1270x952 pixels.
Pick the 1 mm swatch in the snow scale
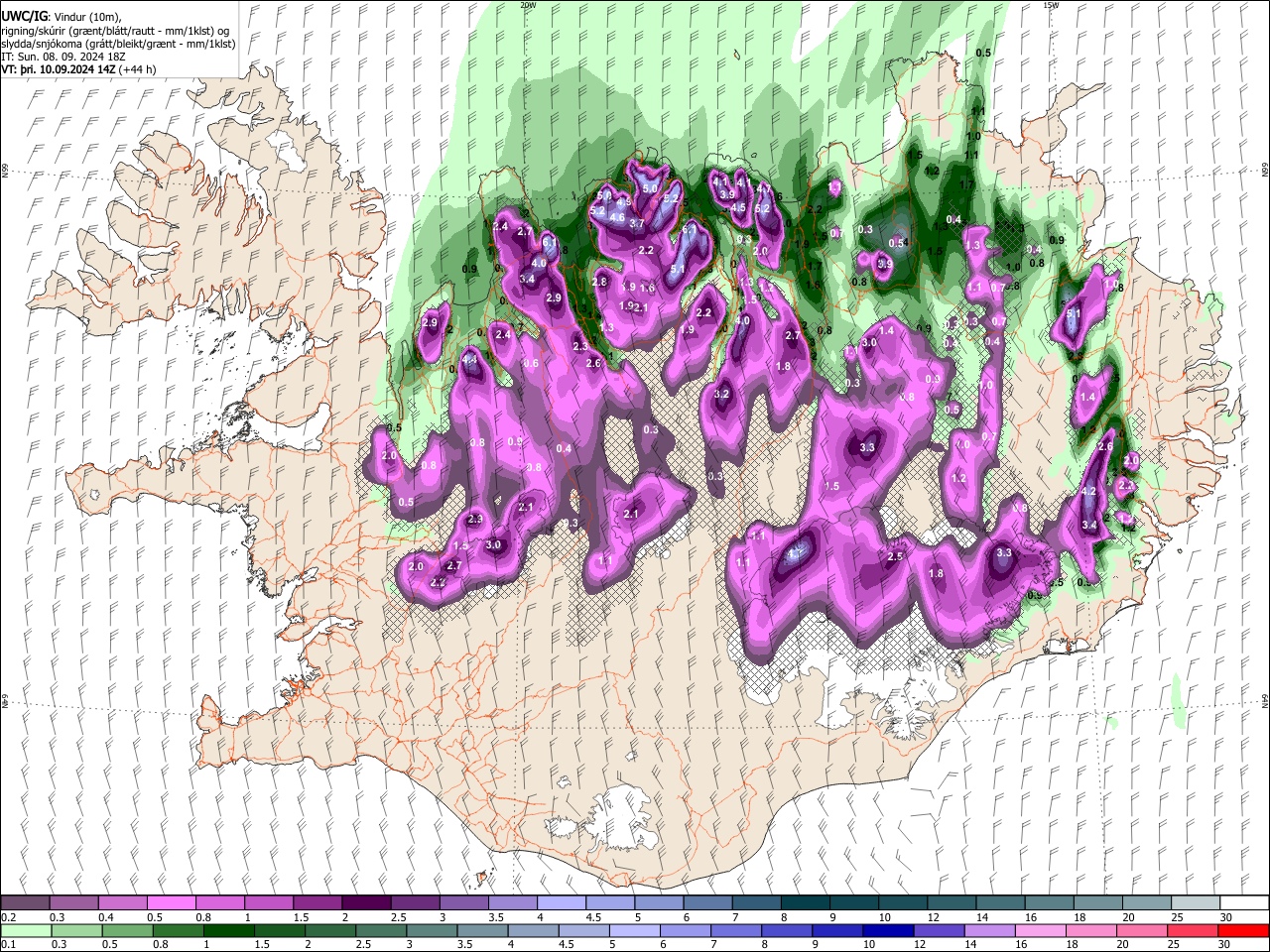269,903
